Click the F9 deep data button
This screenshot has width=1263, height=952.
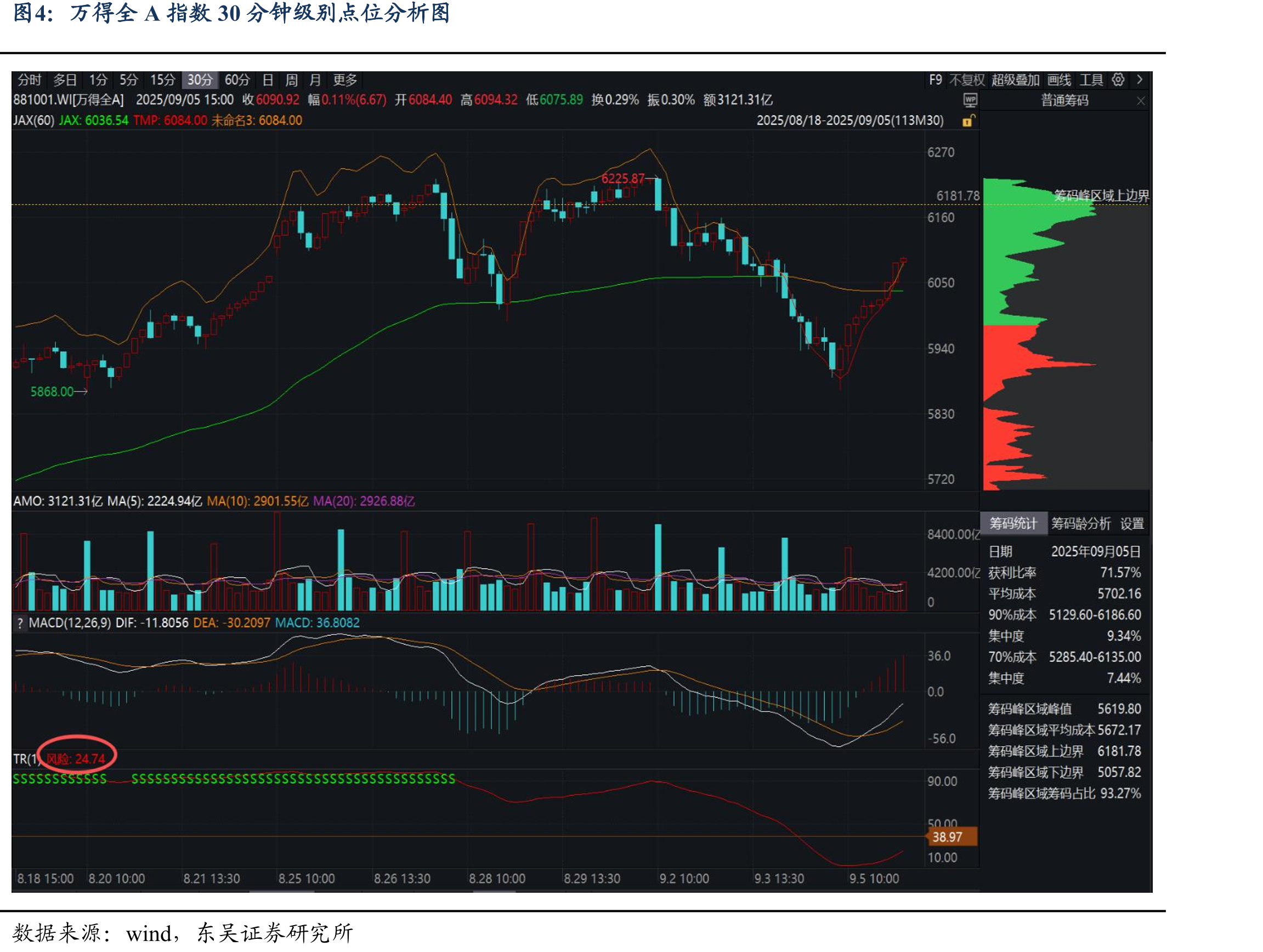[x=935, y=80]
